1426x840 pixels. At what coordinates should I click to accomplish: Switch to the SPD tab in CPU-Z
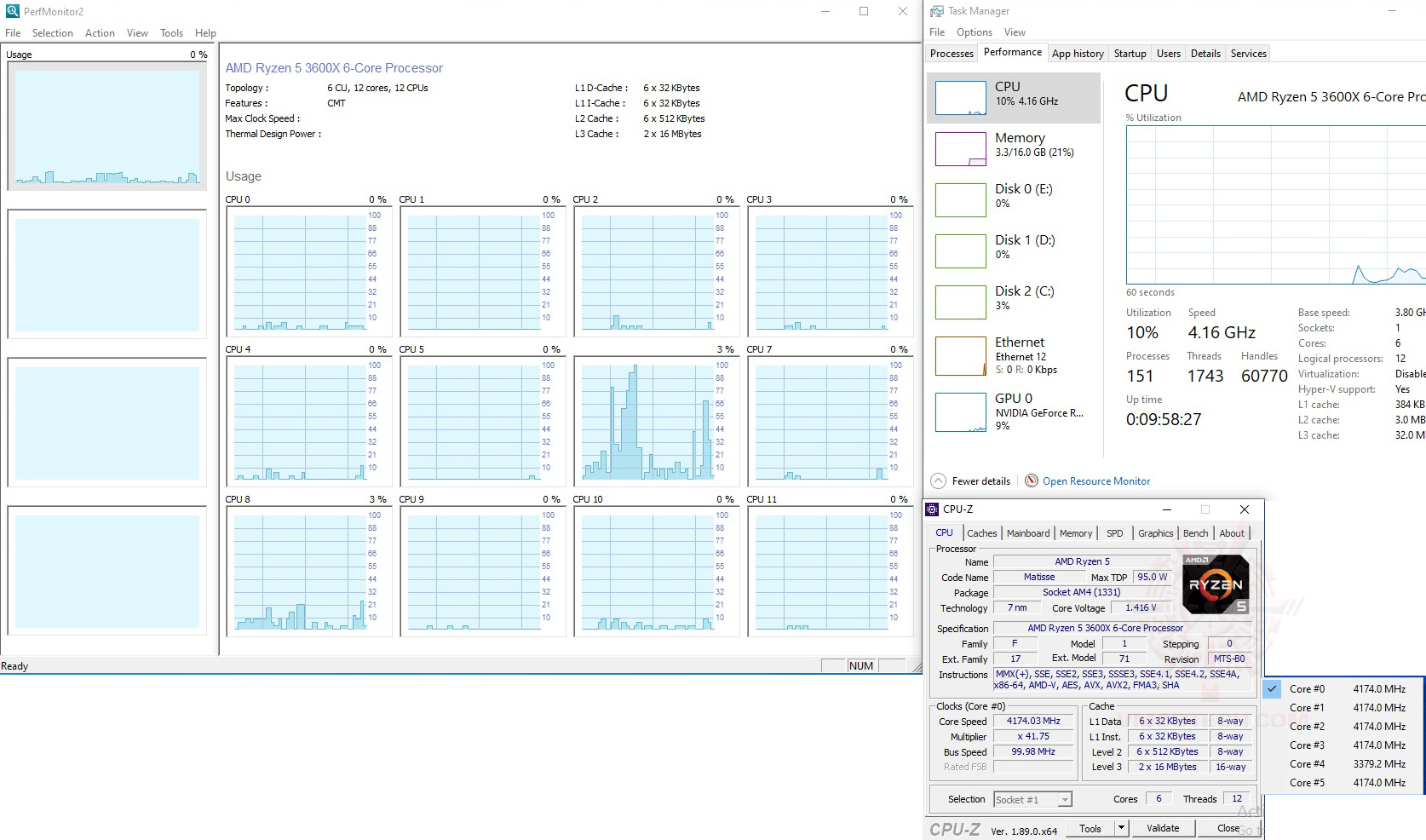click(1115, 533)
